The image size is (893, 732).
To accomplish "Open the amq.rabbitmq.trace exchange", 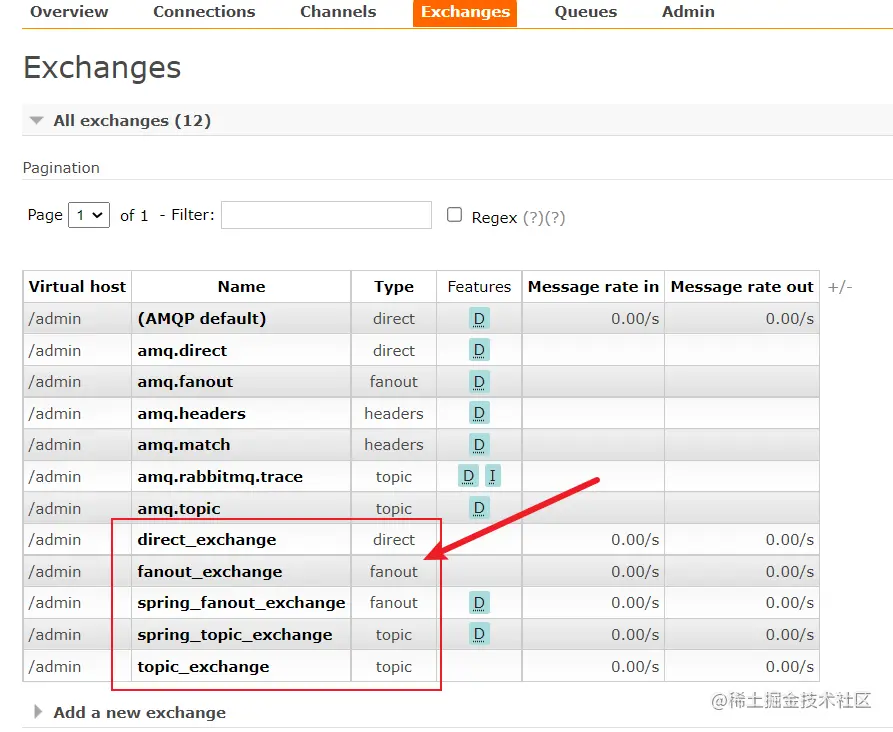I will [x=220, y=477].
